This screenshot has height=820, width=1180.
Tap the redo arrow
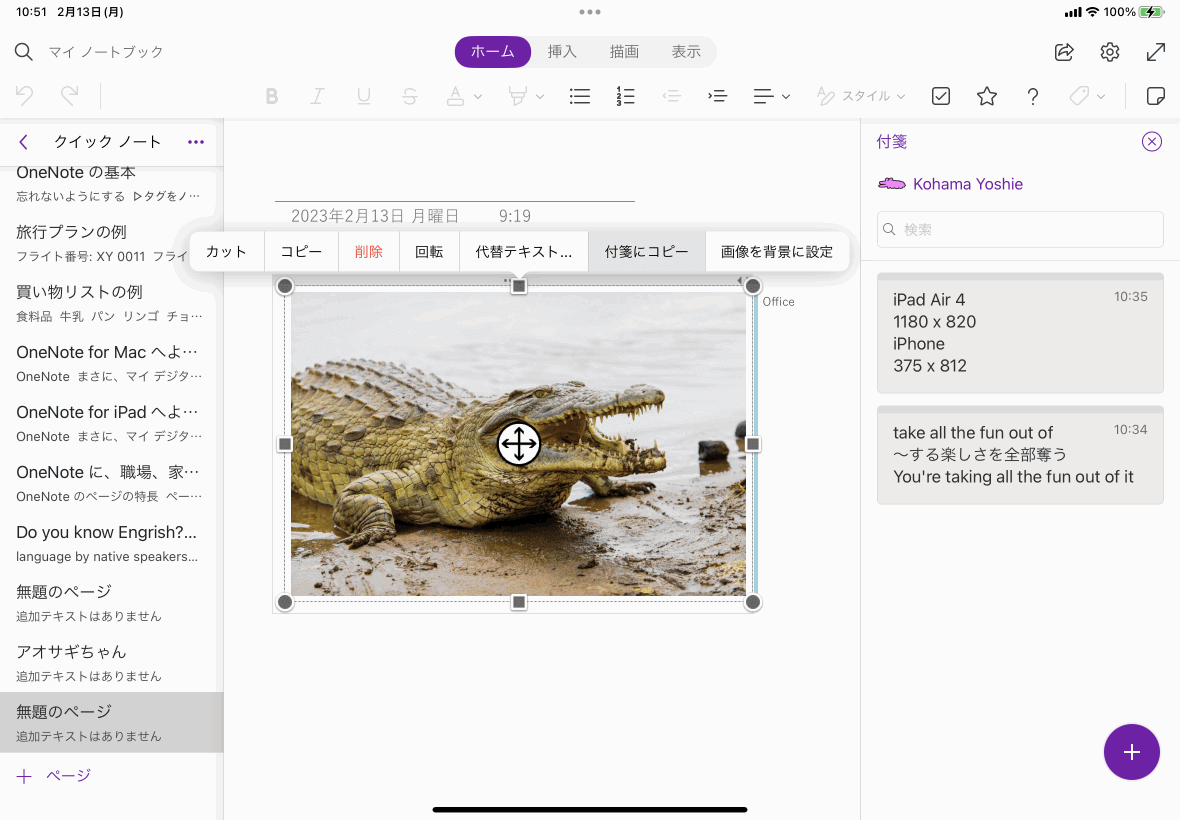70,96
